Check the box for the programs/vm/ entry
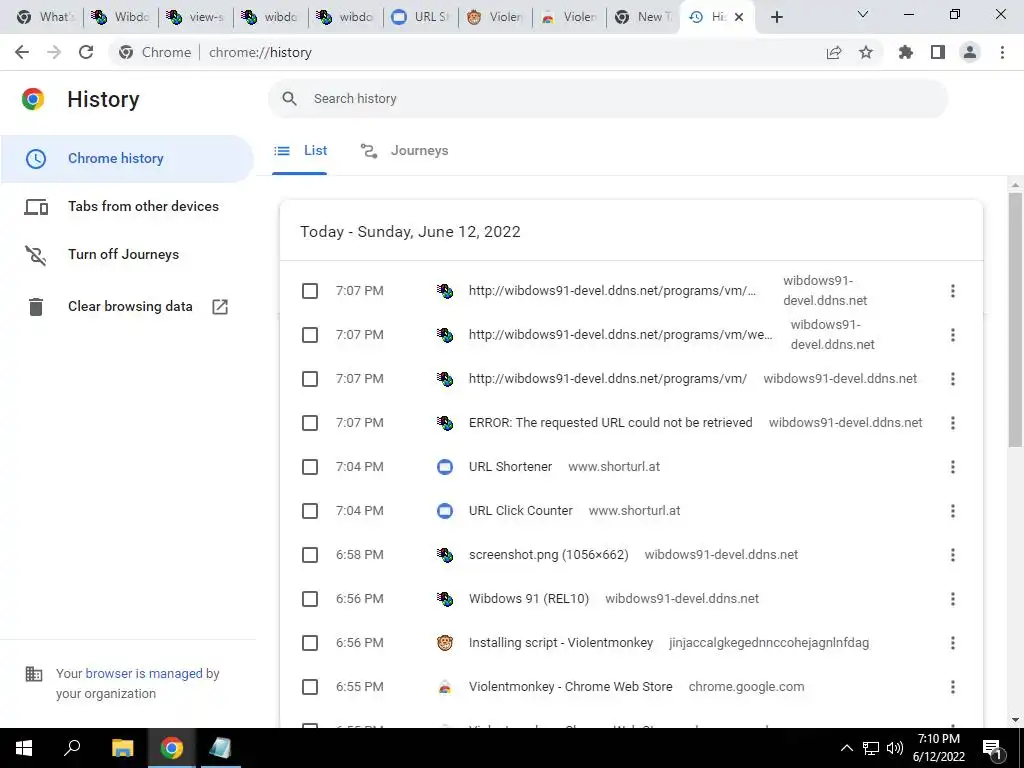1024x768 pixels. (x=310, y=379)
